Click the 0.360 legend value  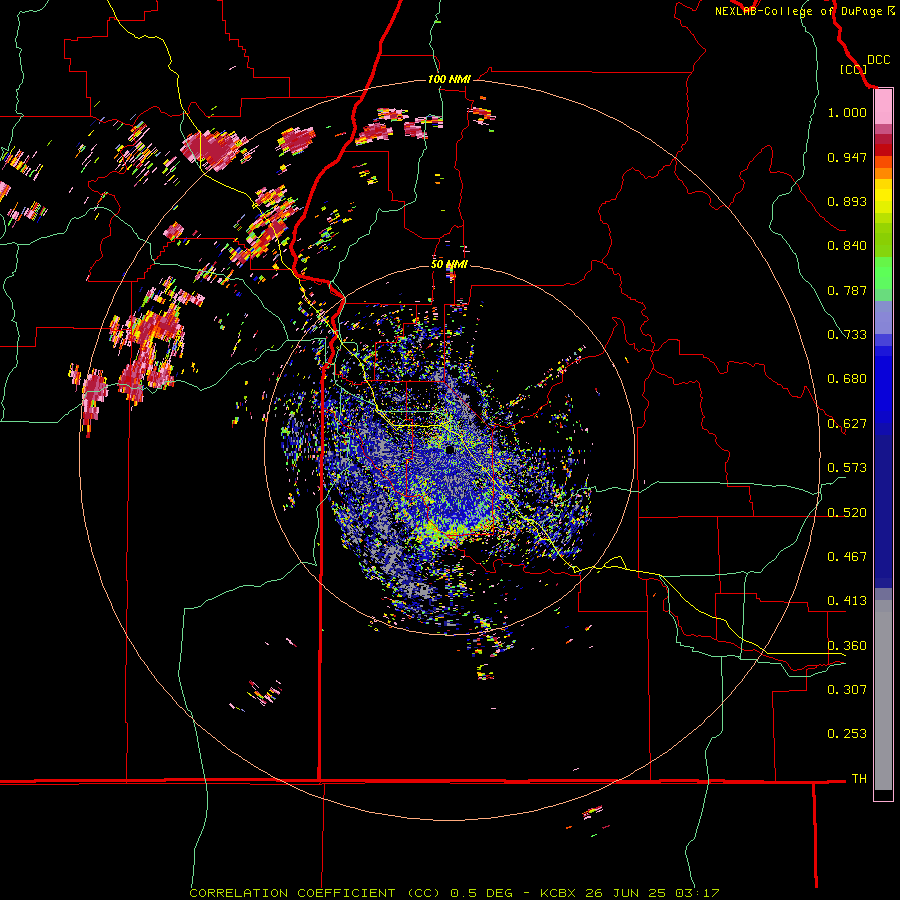(x=847, y=646)
